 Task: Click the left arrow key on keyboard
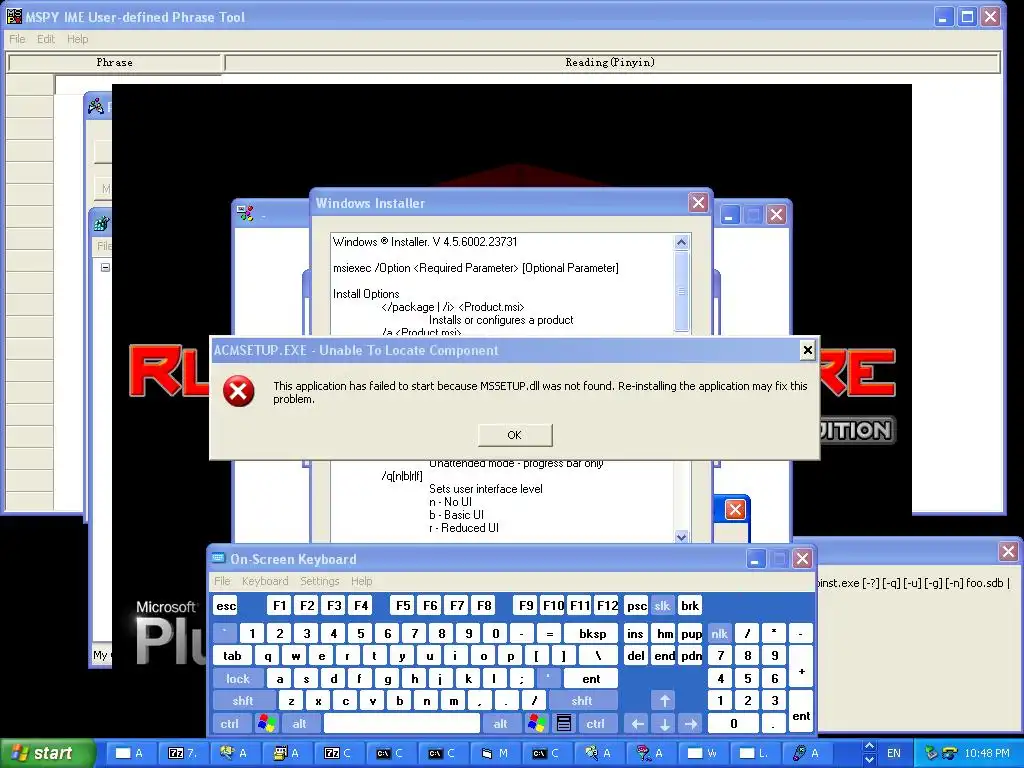(x=637, y=723)
